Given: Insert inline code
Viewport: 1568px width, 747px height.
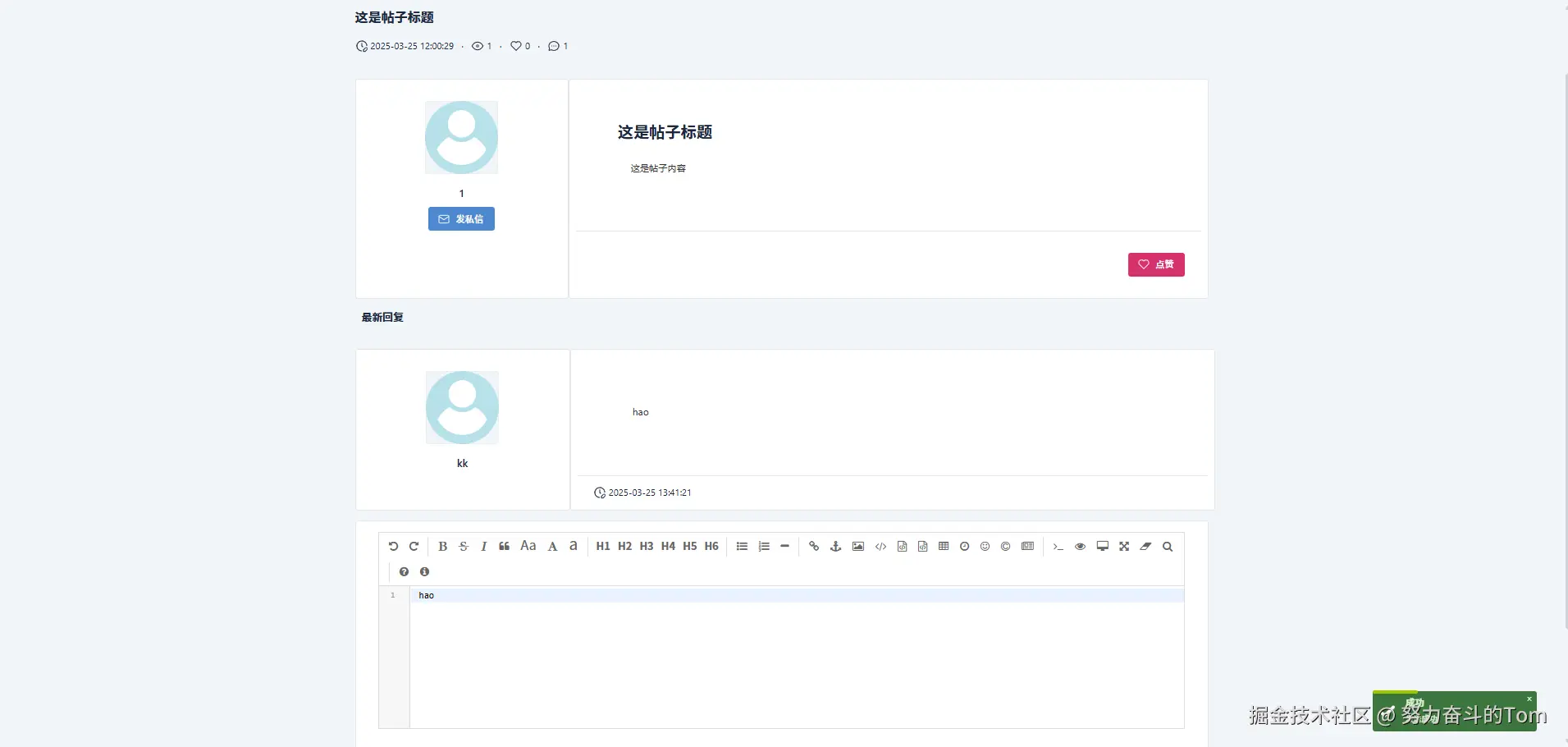Looking at the screenshot, I should coord(880,547).
